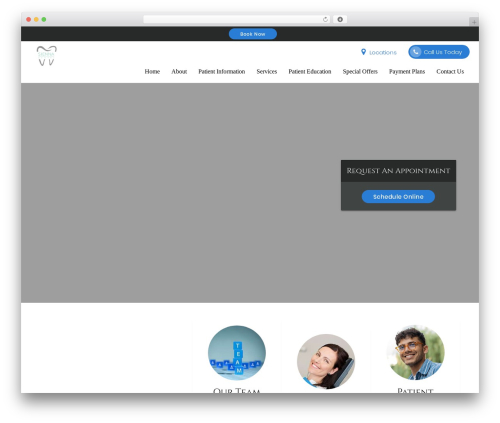The image size is (500, 423).
Task: Open the Payment Plans page
Action: click(407, 71)
